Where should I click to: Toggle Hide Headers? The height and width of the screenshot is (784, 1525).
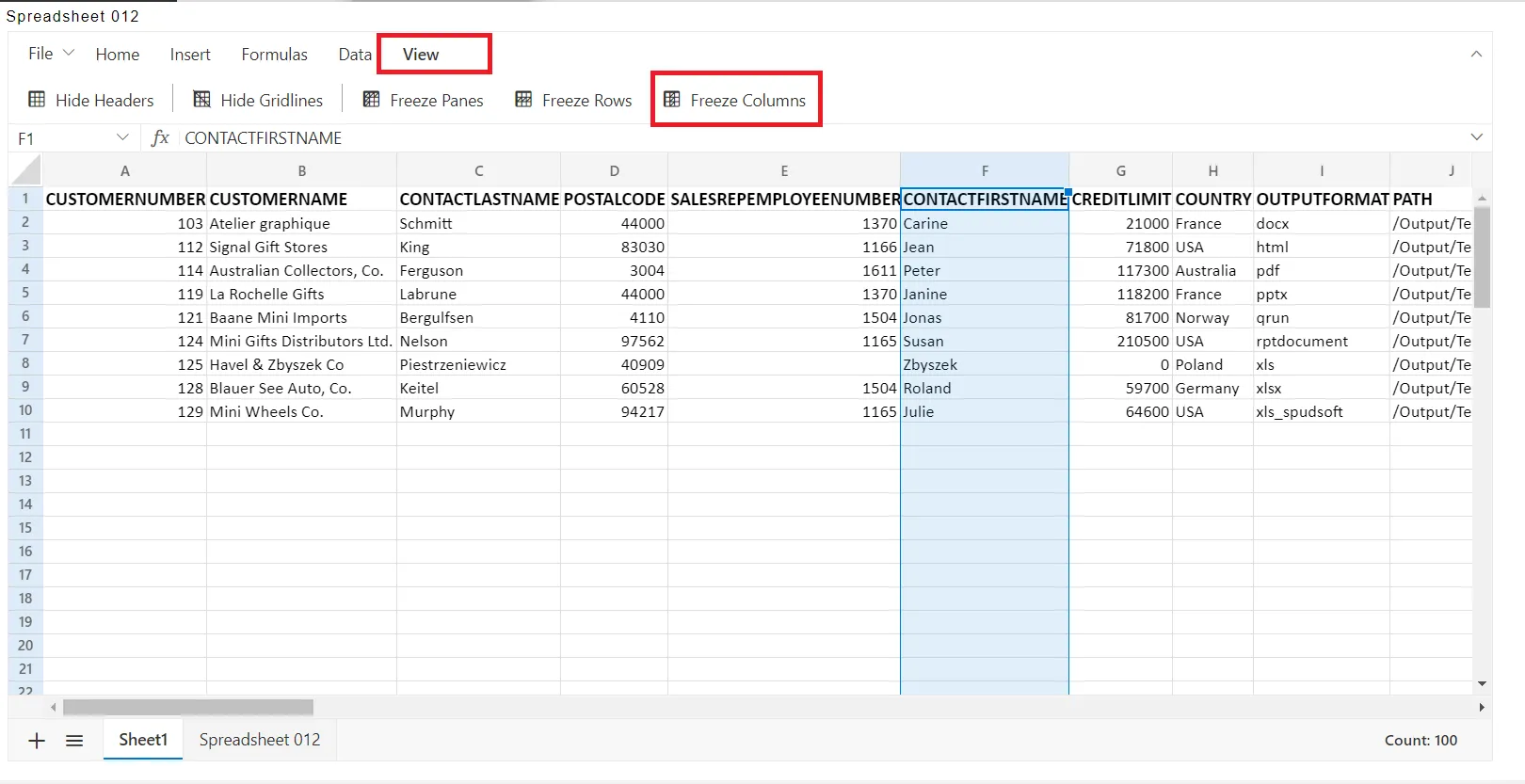(x=91, y=100)
